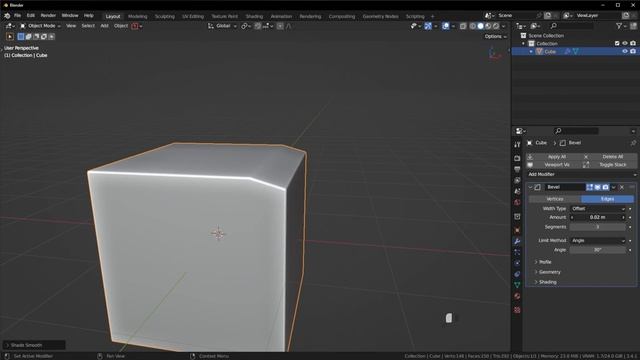Open the Particle properties tab
640x360 pixels.
pyautogui.click(x=517, y=253)
